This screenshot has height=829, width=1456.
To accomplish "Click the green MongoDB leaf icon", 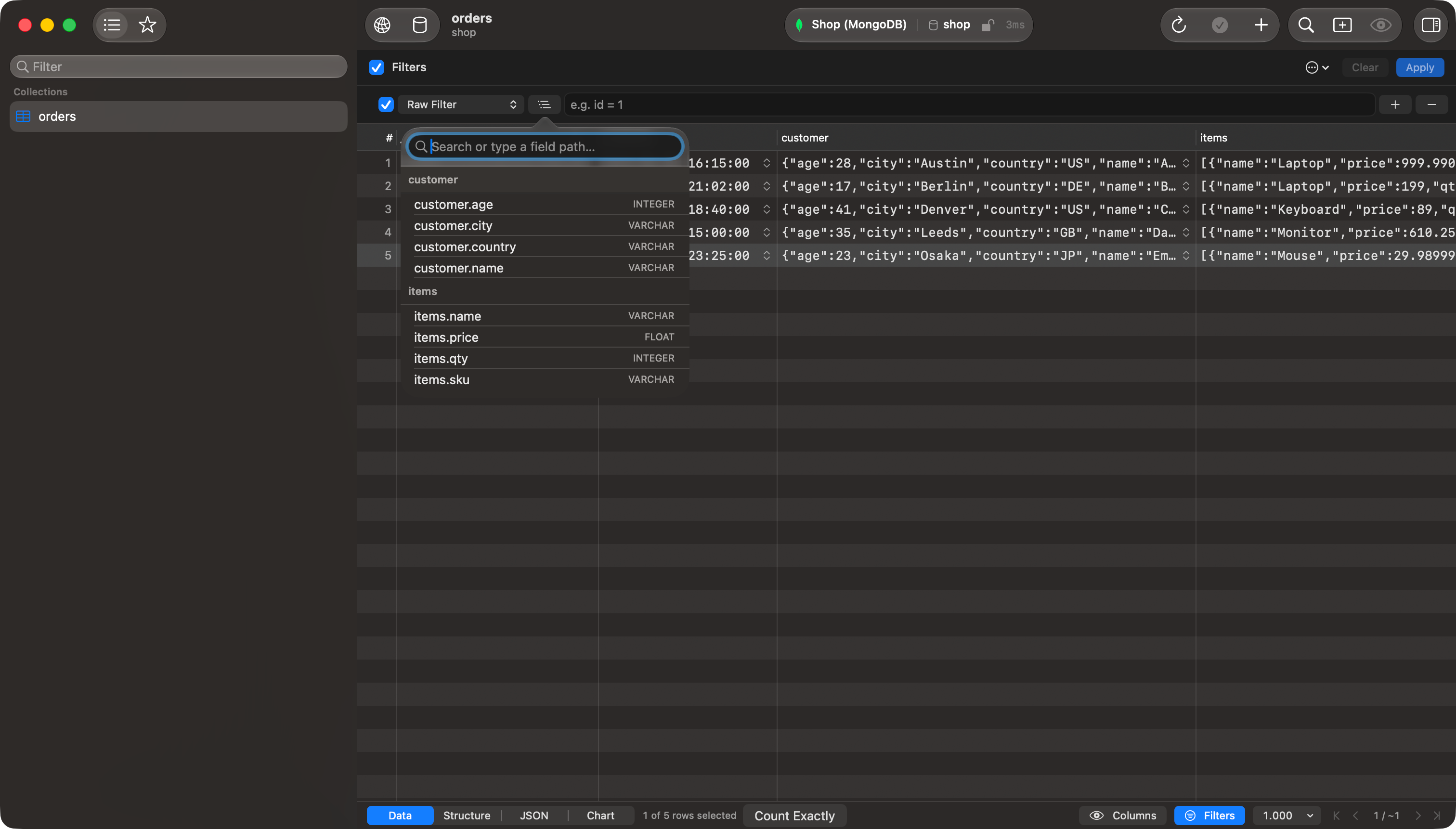I will pyautogui.click(x=799, y=25).
